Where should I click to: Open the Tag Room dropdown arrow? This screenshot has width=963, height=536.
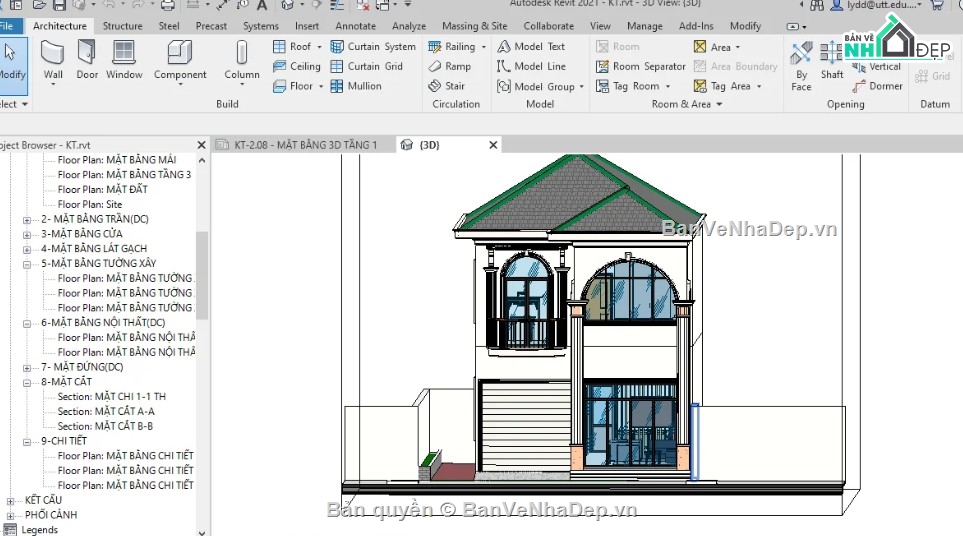[x=668, y=87]
